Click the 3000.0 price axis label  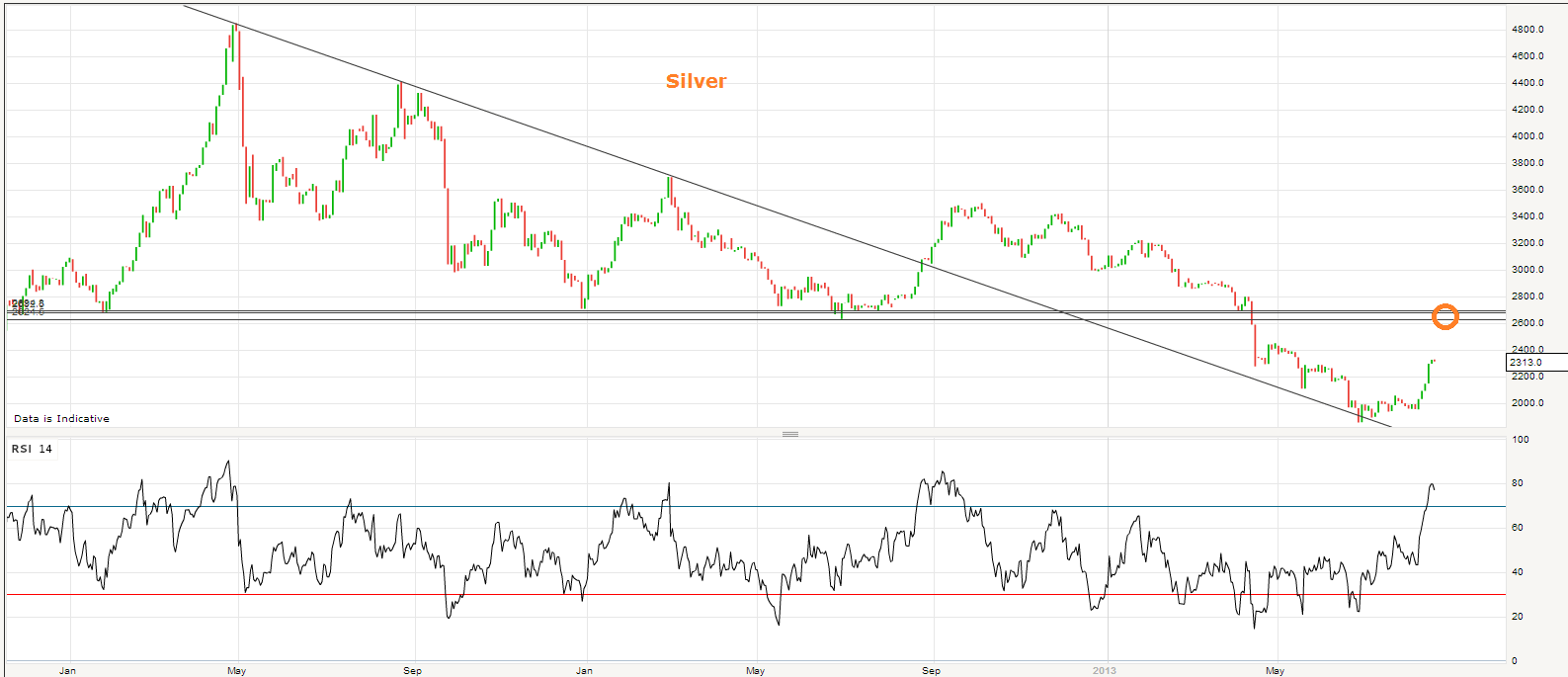point(1527,270)
